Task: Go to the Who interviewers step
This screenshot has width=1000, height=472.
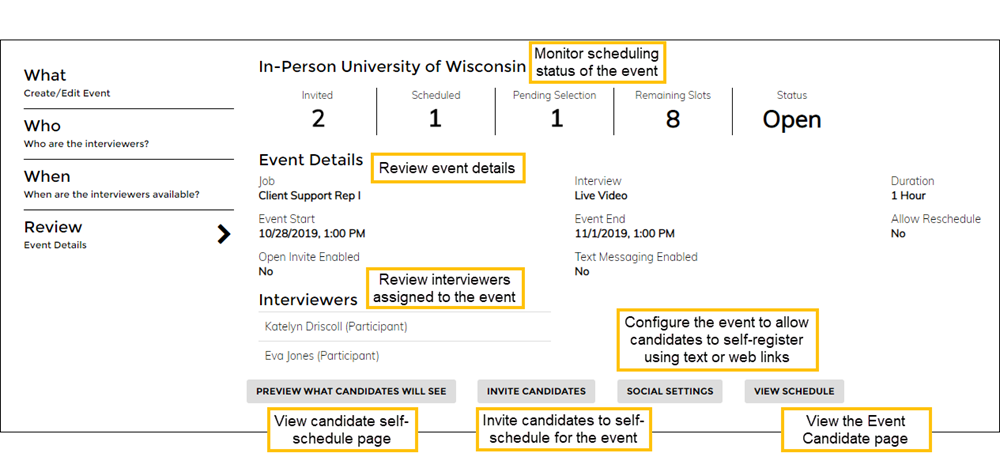Action: pyautogui.click(x=86, y=134)
